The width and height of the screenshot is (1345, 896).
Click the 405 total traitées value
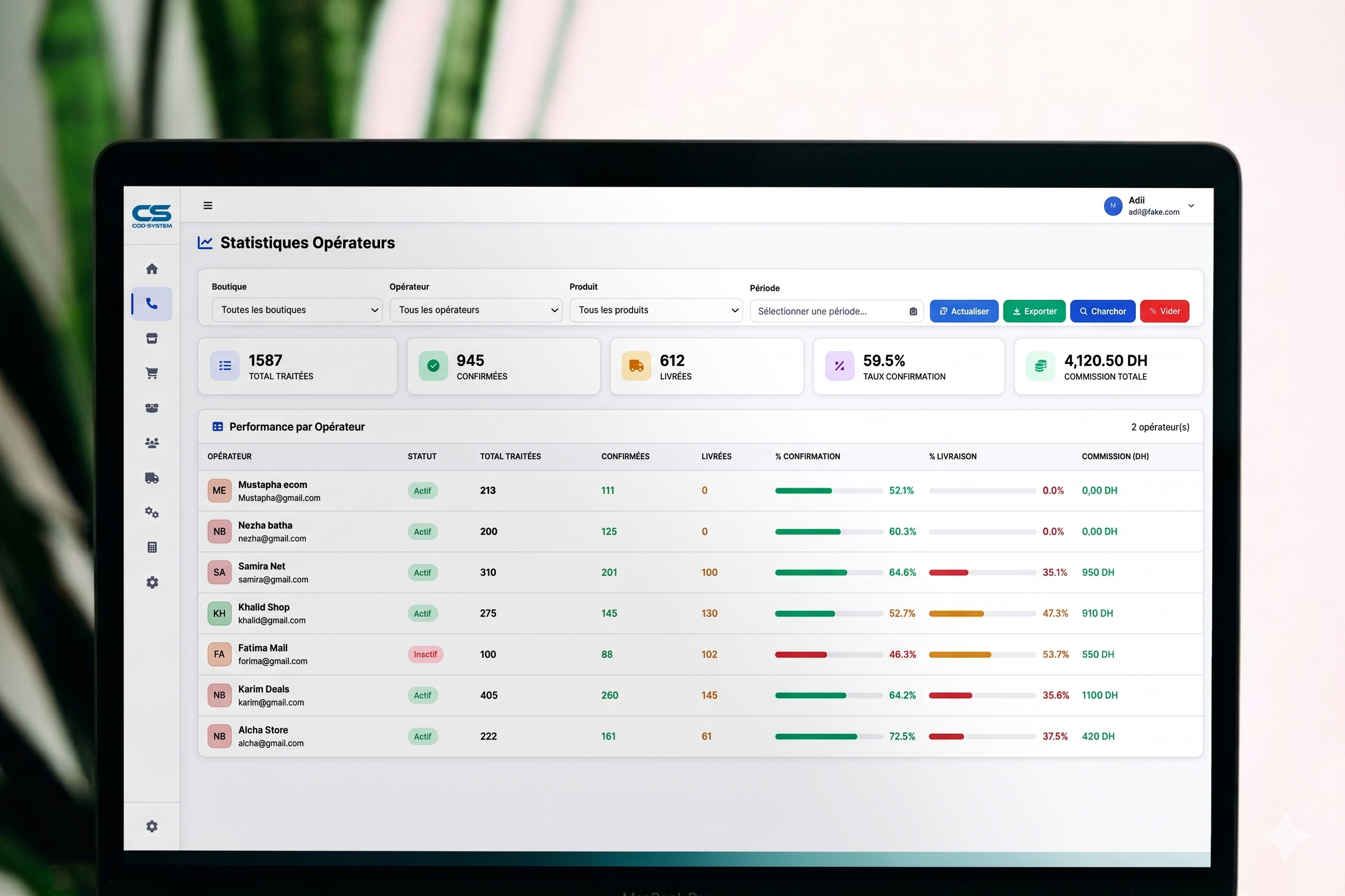[488, 695]
